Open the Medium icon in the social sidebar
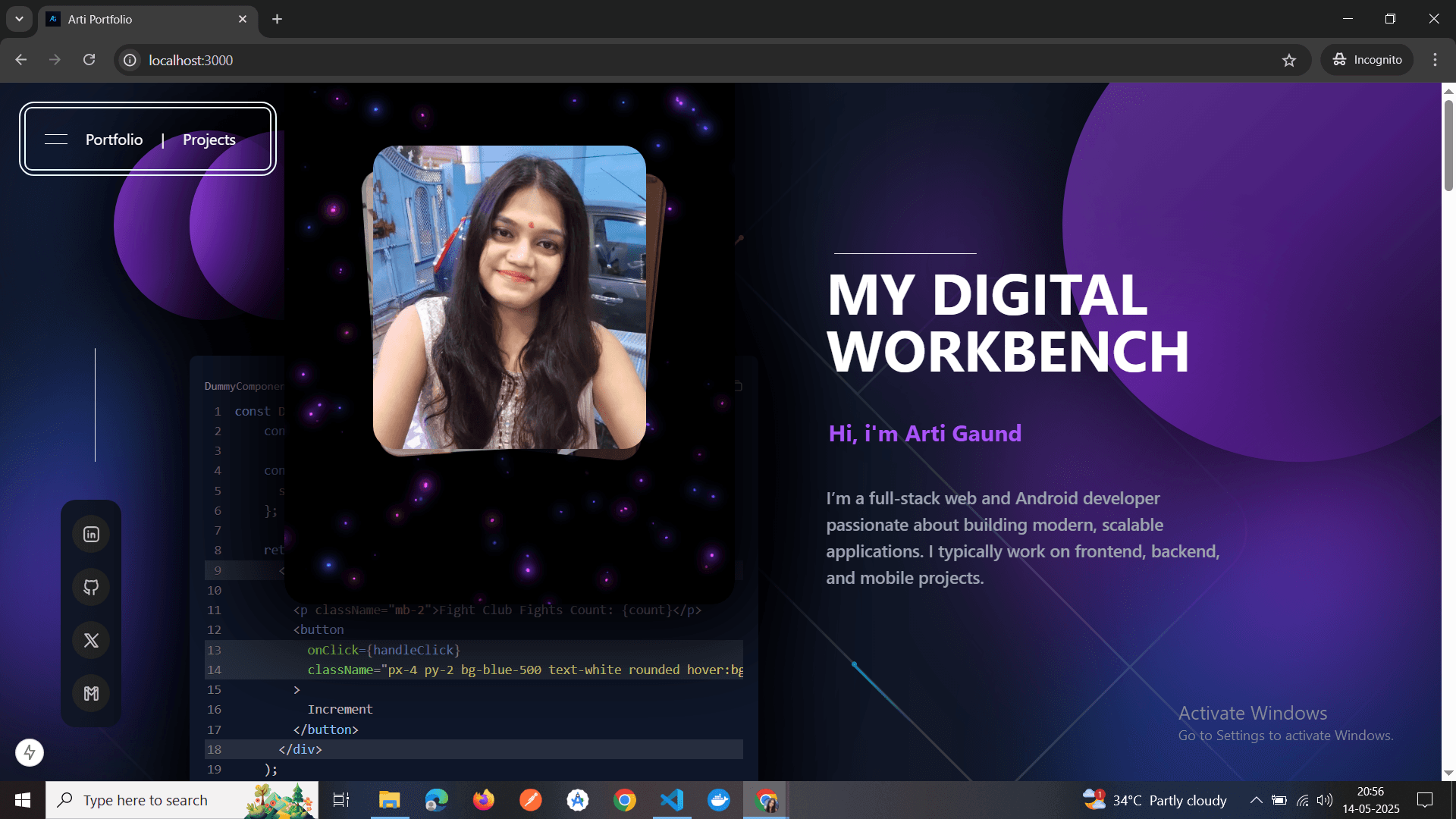The image size is (1456, 819). pos(91,693)
